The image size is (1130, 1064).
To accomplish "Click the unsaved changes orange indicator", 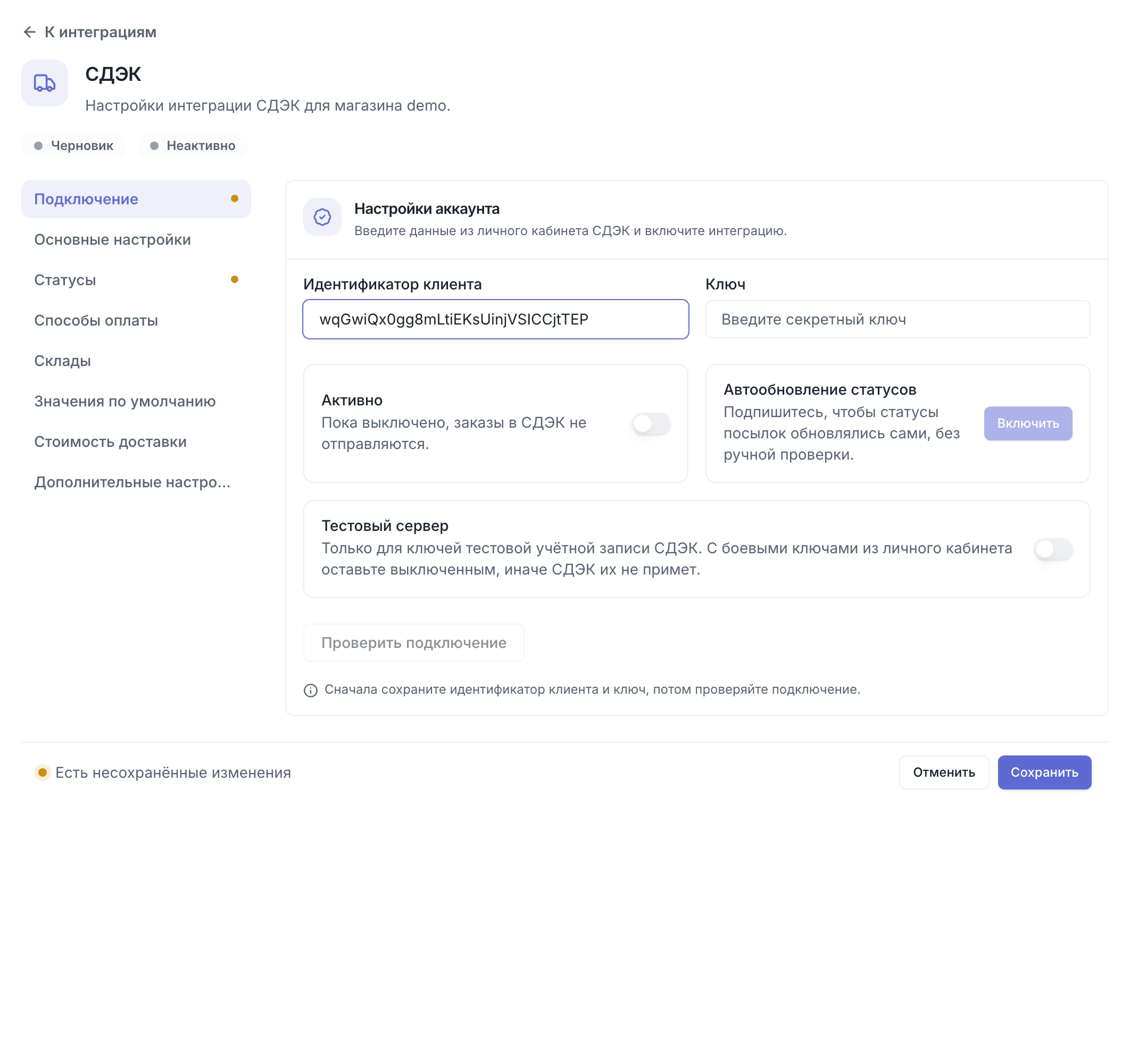I will [42, 772].
